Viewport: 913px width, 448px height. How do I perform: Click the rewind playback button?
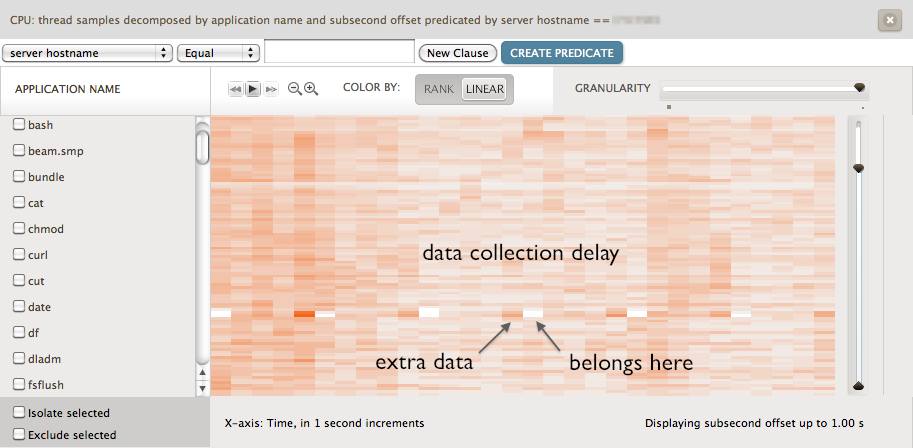point(236,89)
